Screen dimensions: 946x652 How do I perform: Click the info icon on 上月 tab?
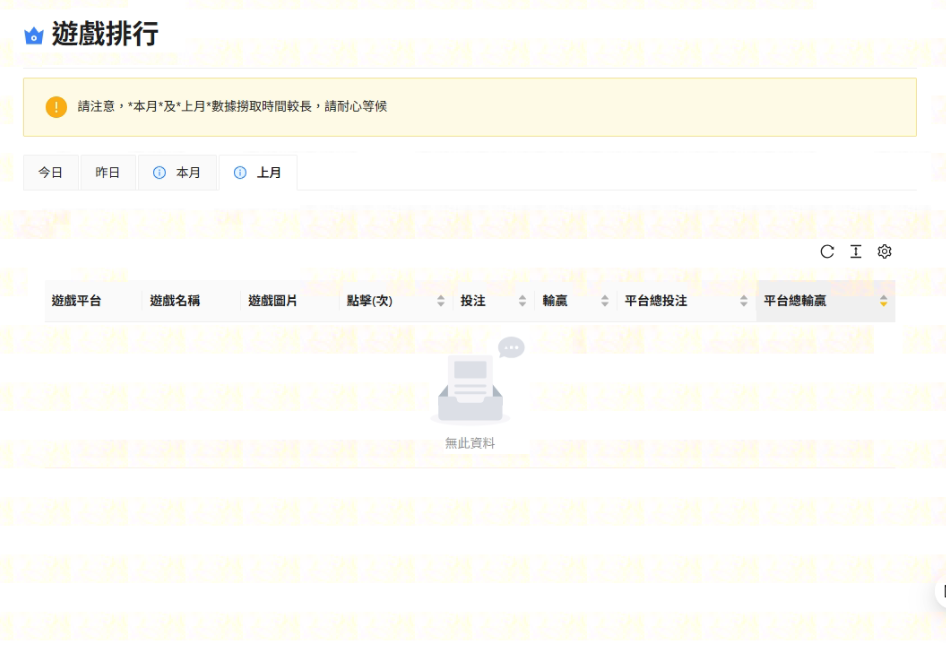pos(240,173)
